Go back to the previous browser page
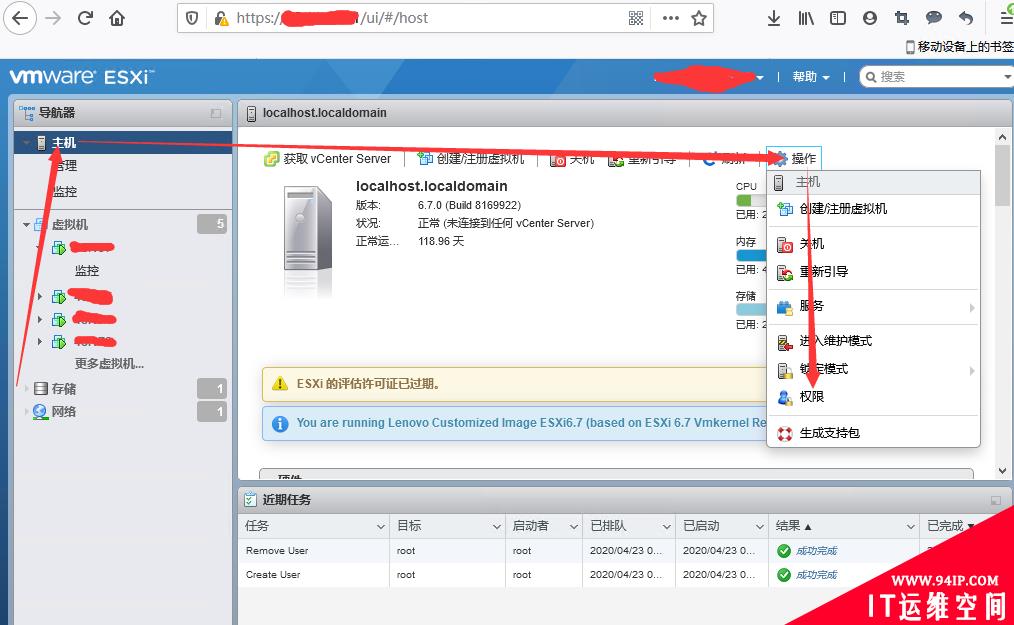1014x625 pixels. tap(20, 18)
